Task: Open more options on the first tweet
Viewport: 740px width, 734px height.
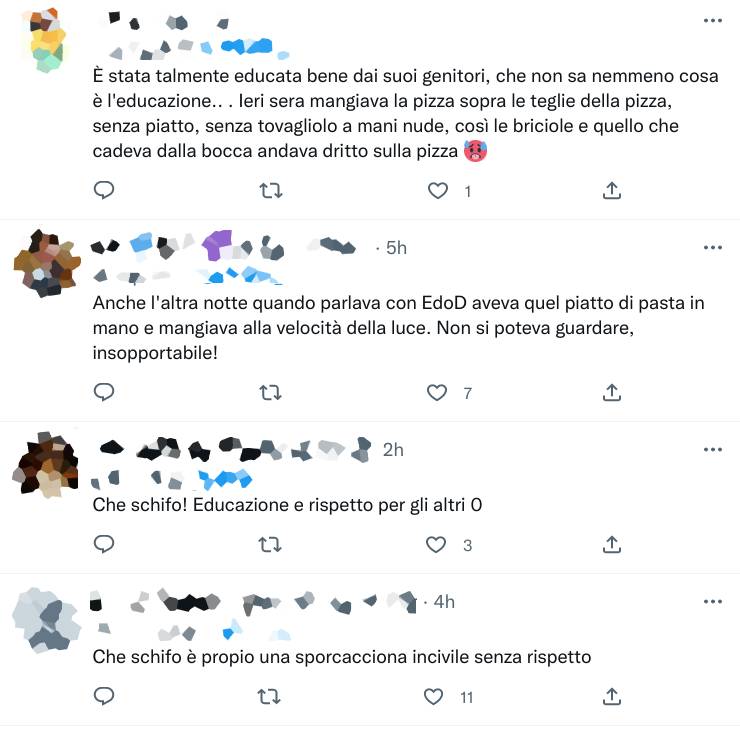Action: tap(713, 20)
